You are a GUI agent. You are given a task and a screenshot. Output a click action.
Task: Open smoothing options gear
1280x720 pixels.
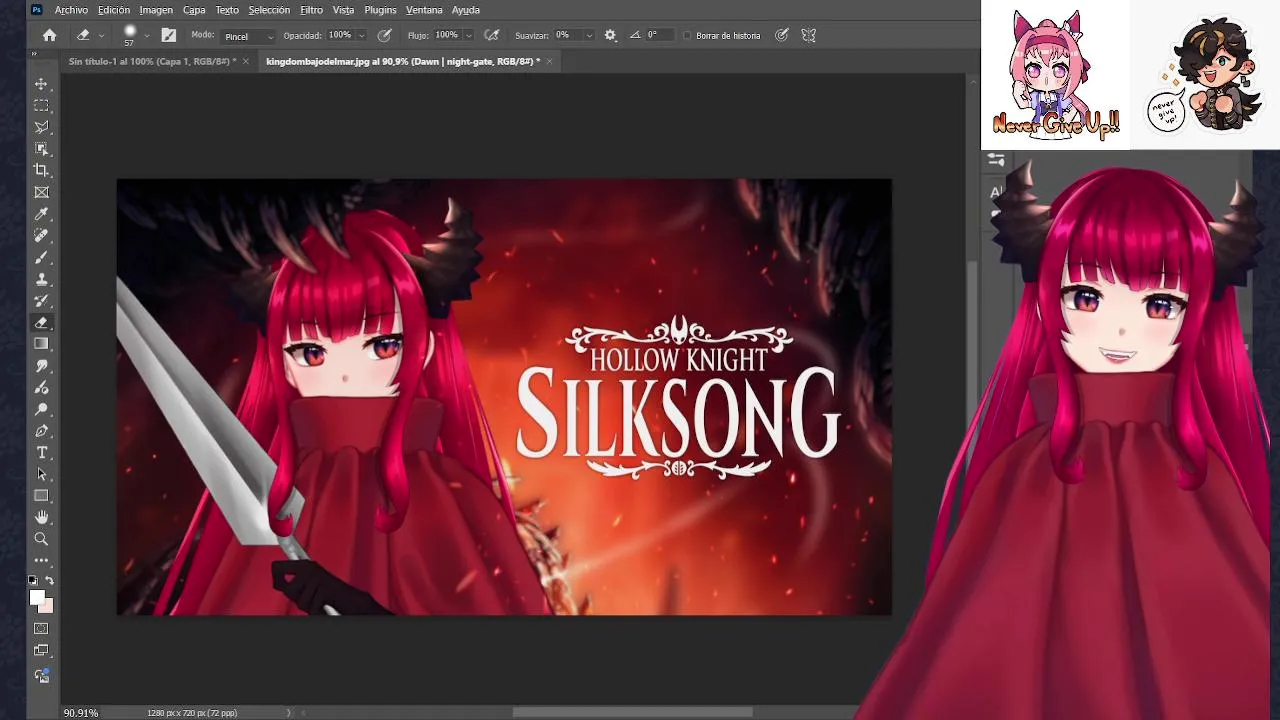tap(610, 35)
